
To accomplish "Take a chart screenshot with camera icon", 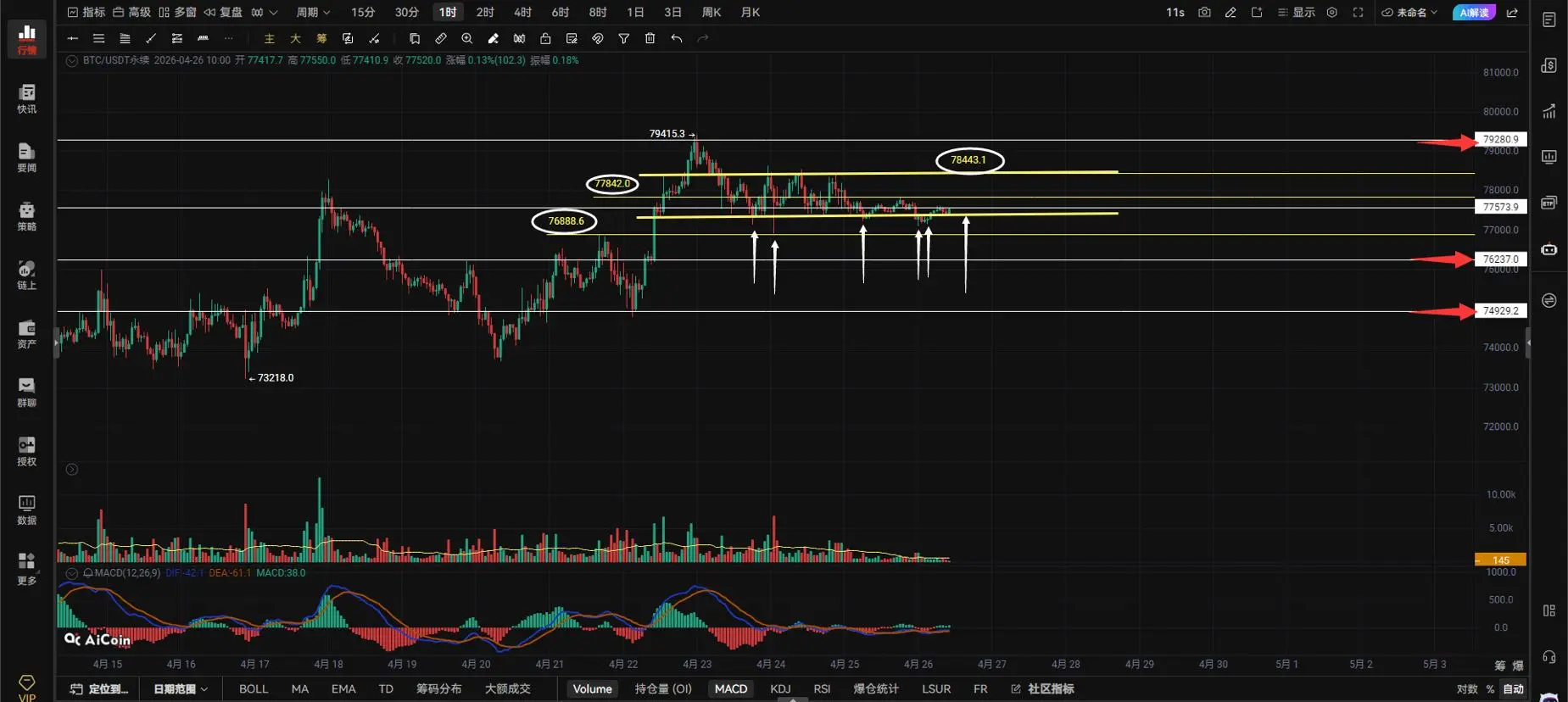I will click(x=1204, y=13).
